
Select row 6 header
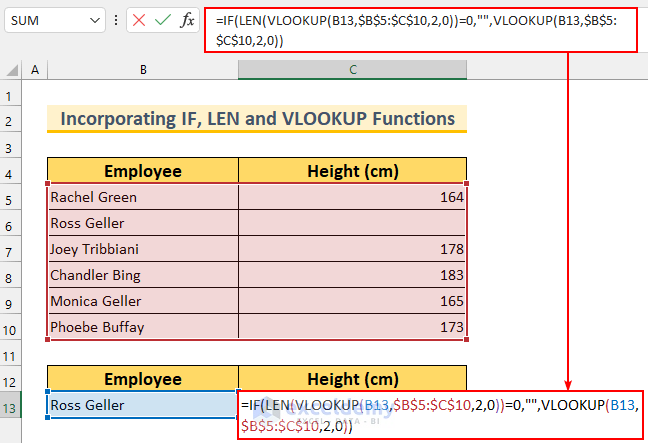click(10, 223)
